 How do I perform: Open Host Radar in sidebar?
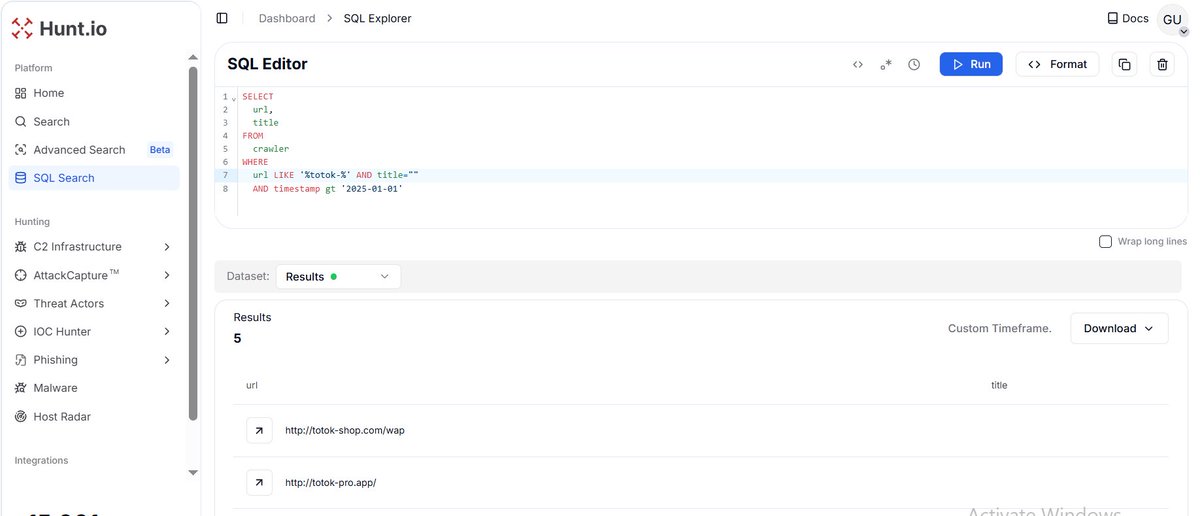[x=96, y=416]
